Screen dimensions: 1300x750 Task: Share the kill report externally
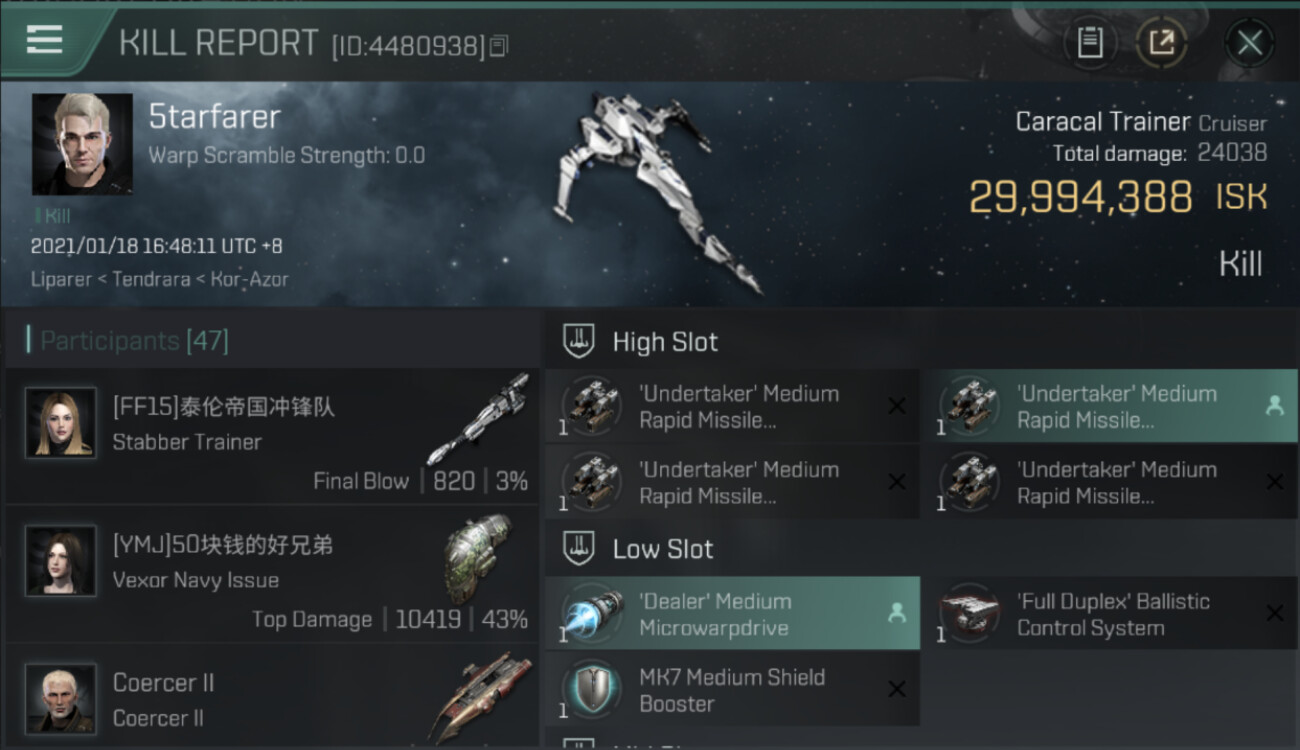[x=1160, y=43]
